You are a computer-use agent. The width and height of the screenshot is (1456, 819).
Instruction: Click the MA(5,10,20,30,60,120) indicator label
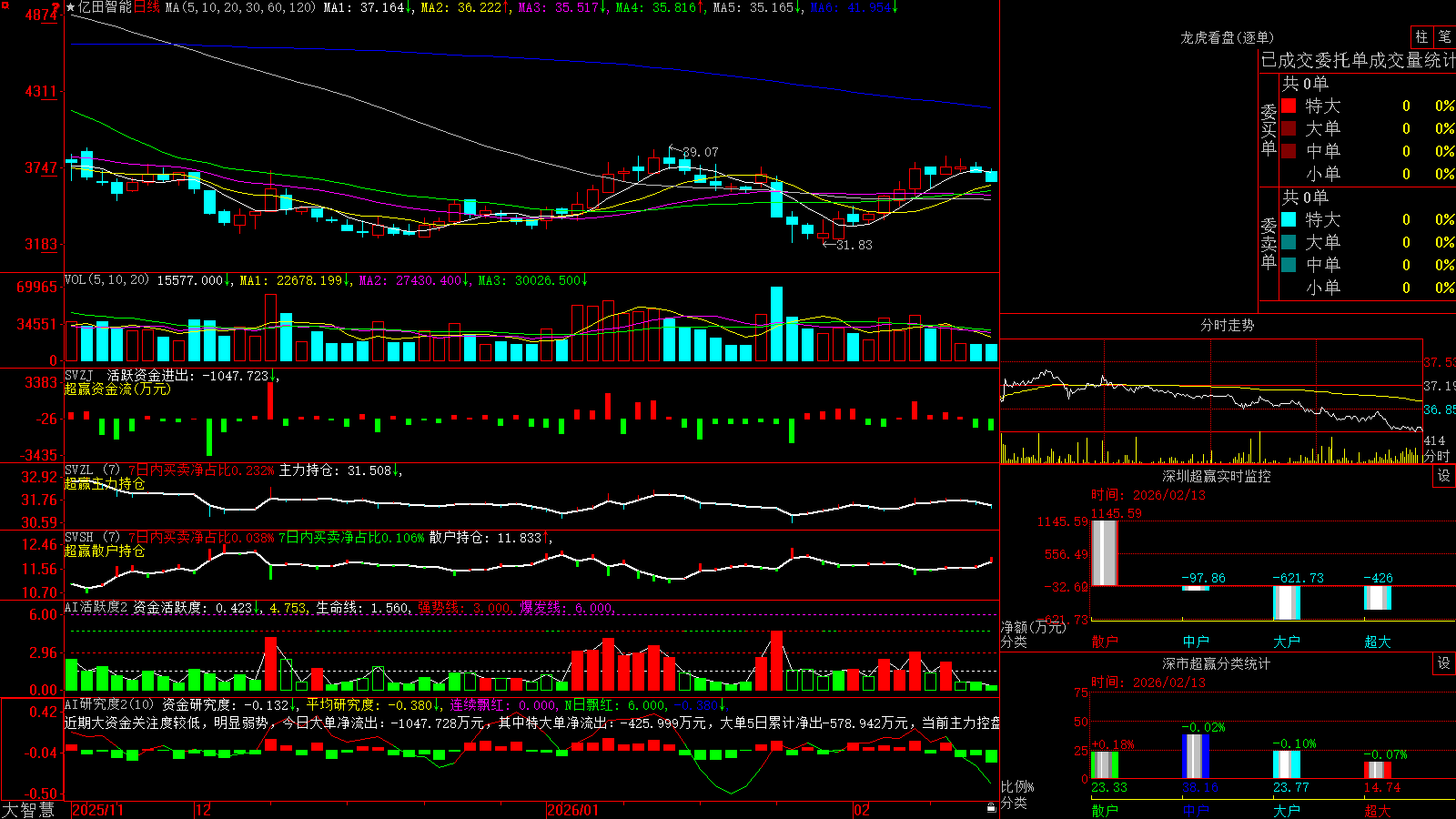coord(241,7)
